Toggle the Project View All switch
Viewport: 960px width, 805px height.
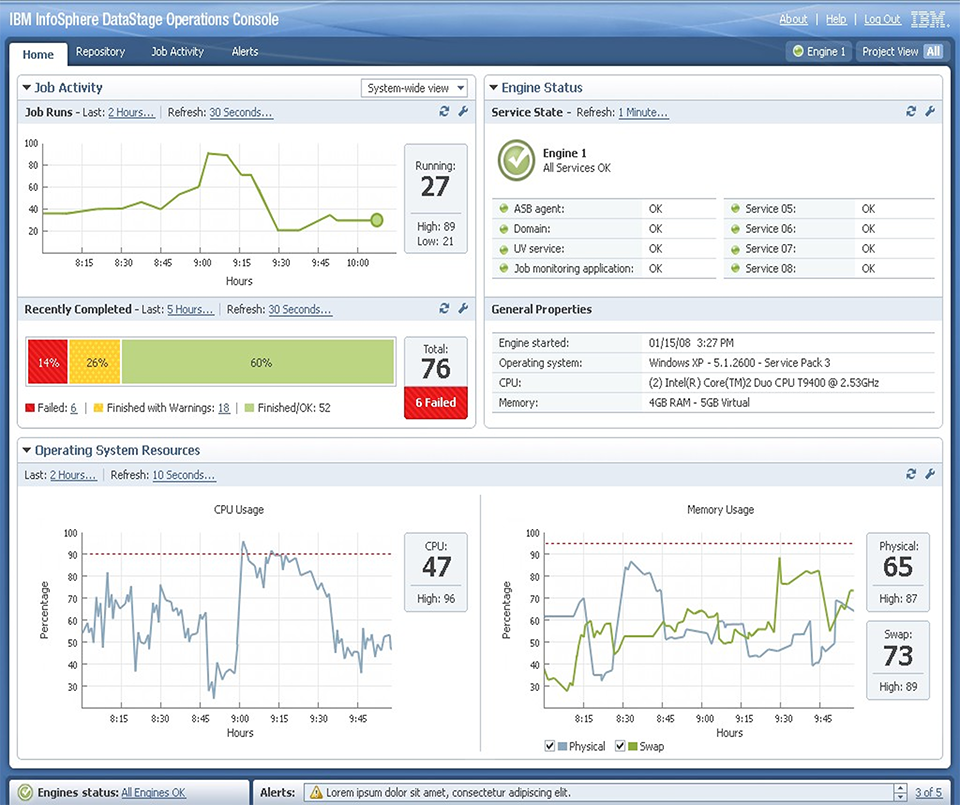(x=933, y=52)
